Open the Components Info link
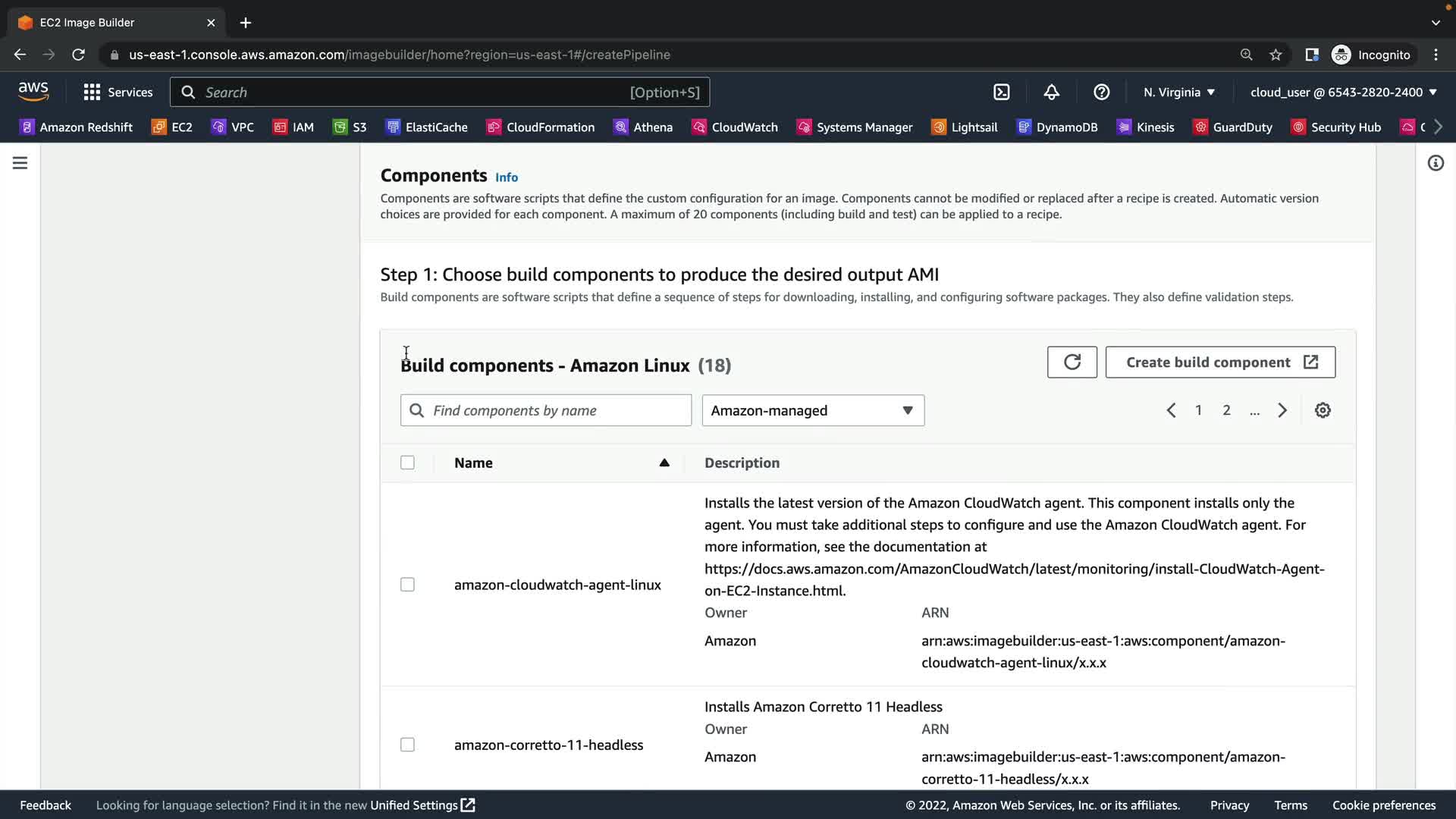Screen dimensions: 1456x819 pos(507,177)
